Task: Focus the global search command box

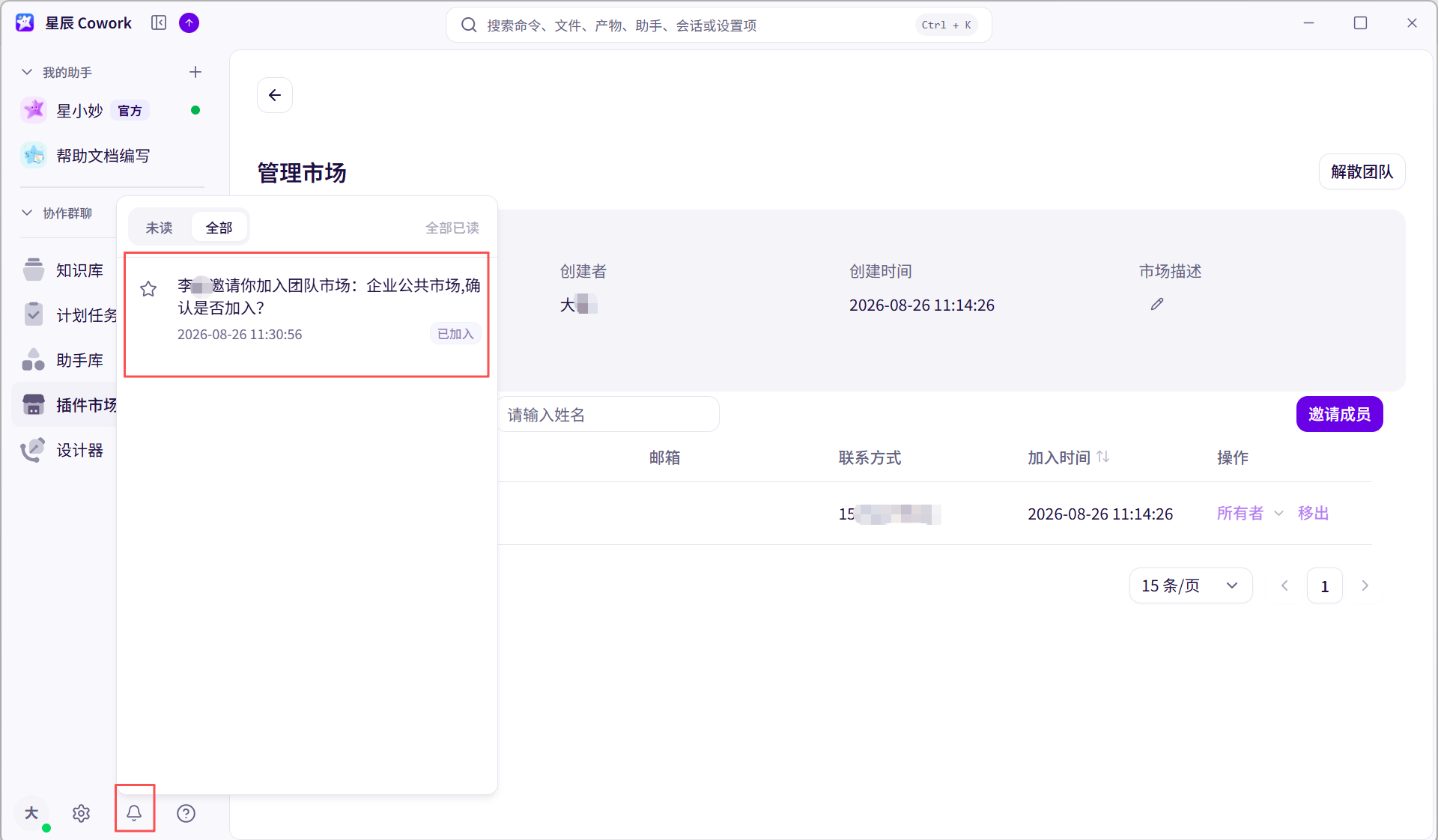Action: (719, 25)
